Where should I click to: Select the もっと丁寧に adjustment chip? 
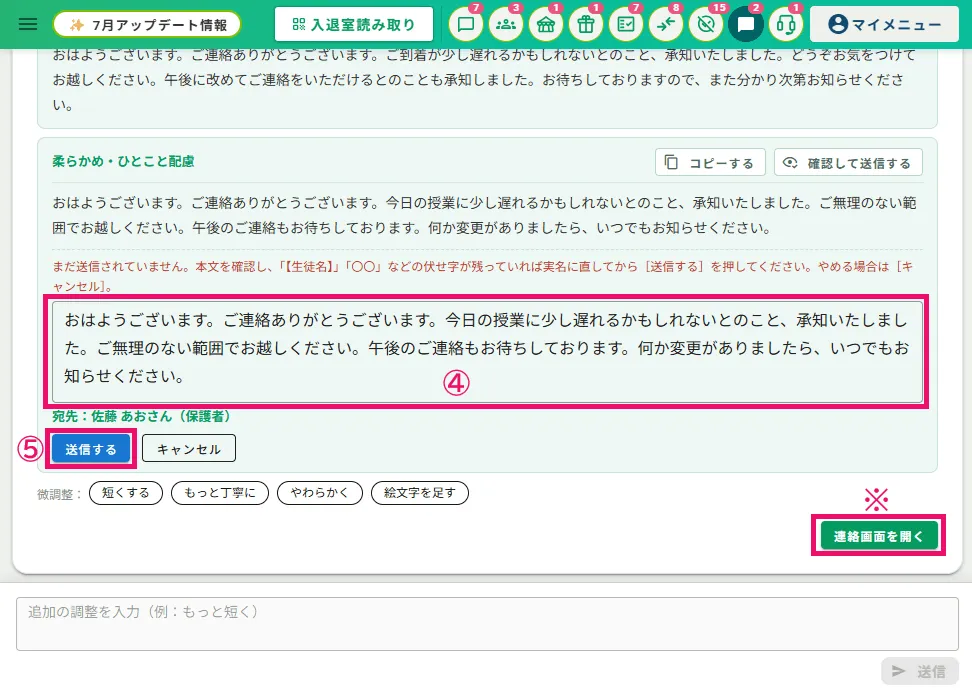point(219,493)
